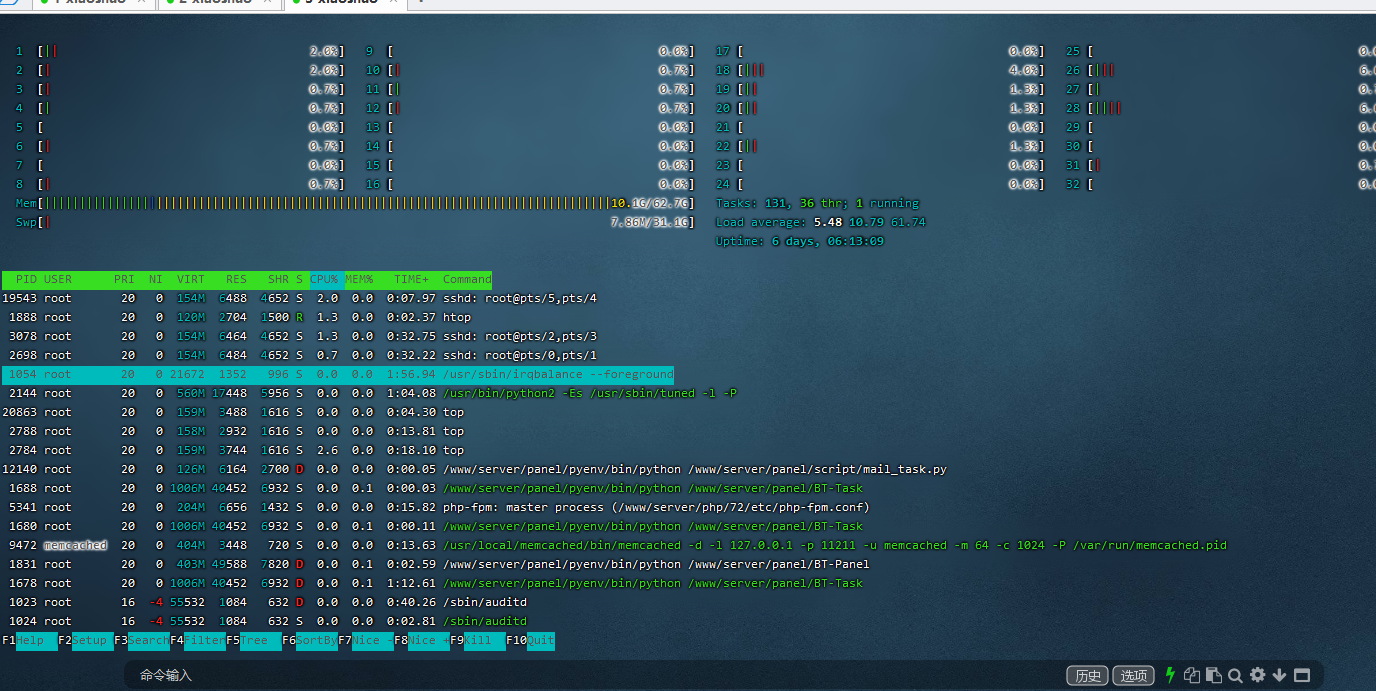The image size is (1376, 691).
Task: Open the 历史 history button
Action: 1088,676
